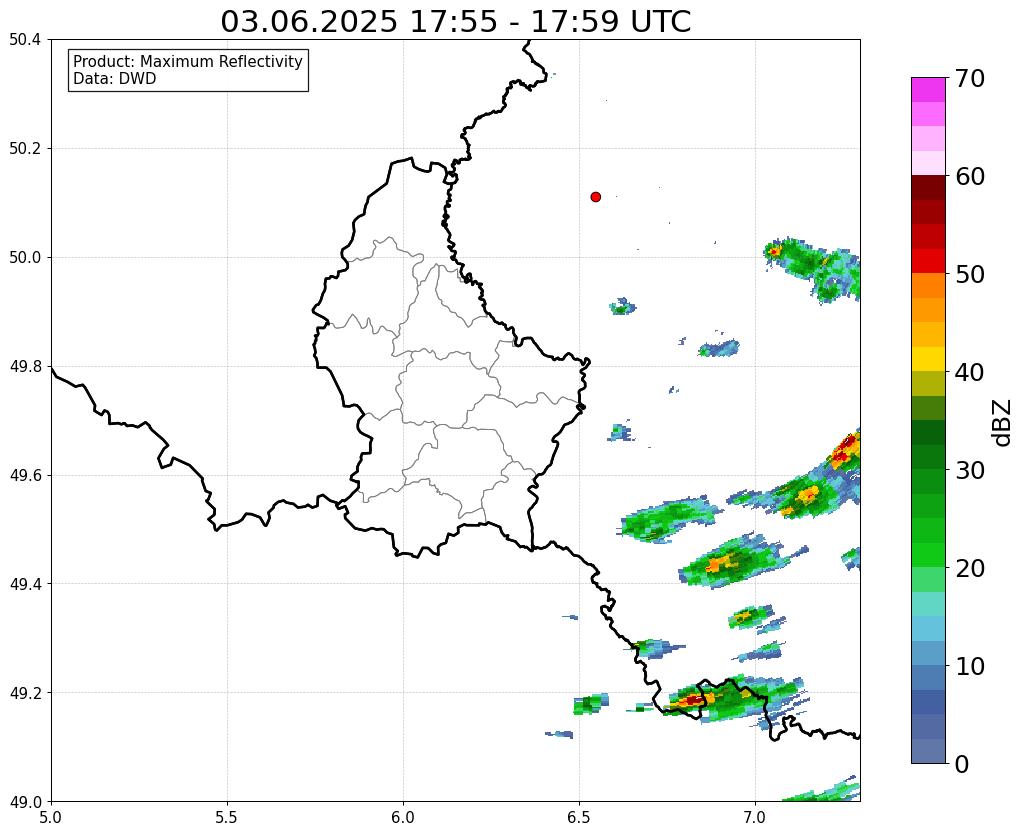Click the 'dBZ' colorbar unit label

[1003, 422]
